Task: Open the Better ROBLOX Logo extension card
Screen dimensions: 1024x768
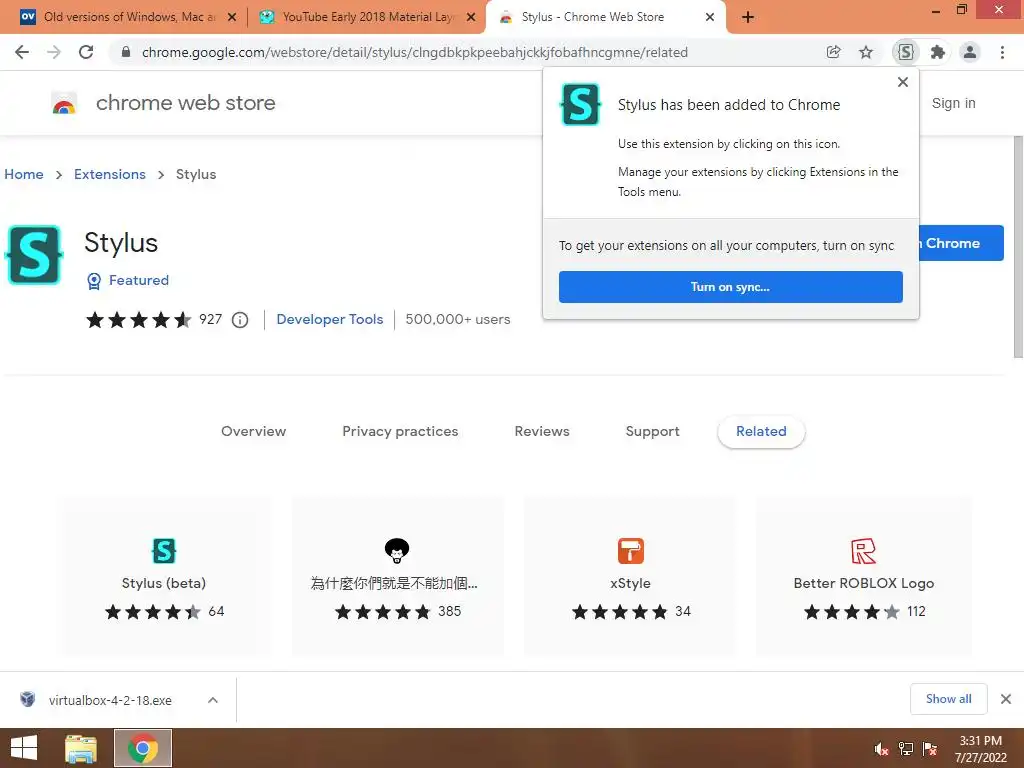Action: click(x=863, y=576)
